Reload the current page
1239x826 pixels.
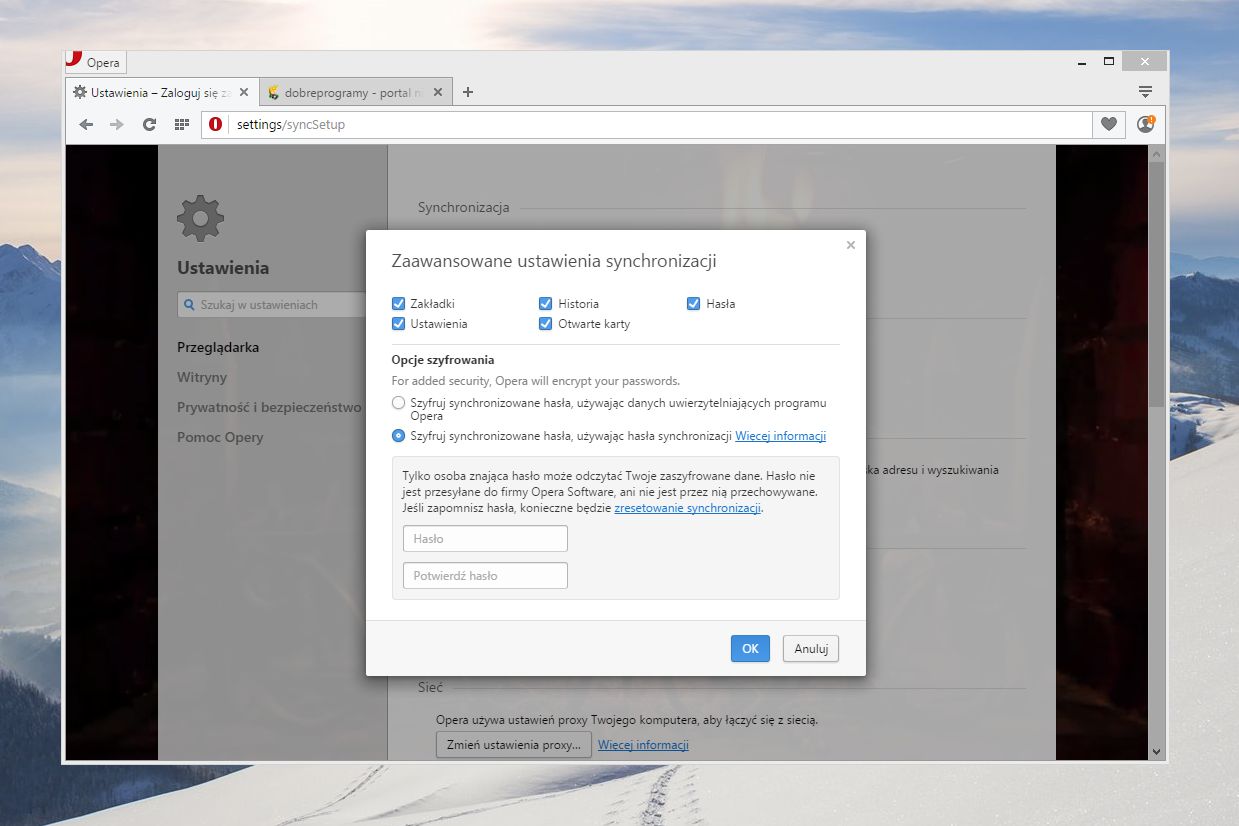[x=150, y=125]
